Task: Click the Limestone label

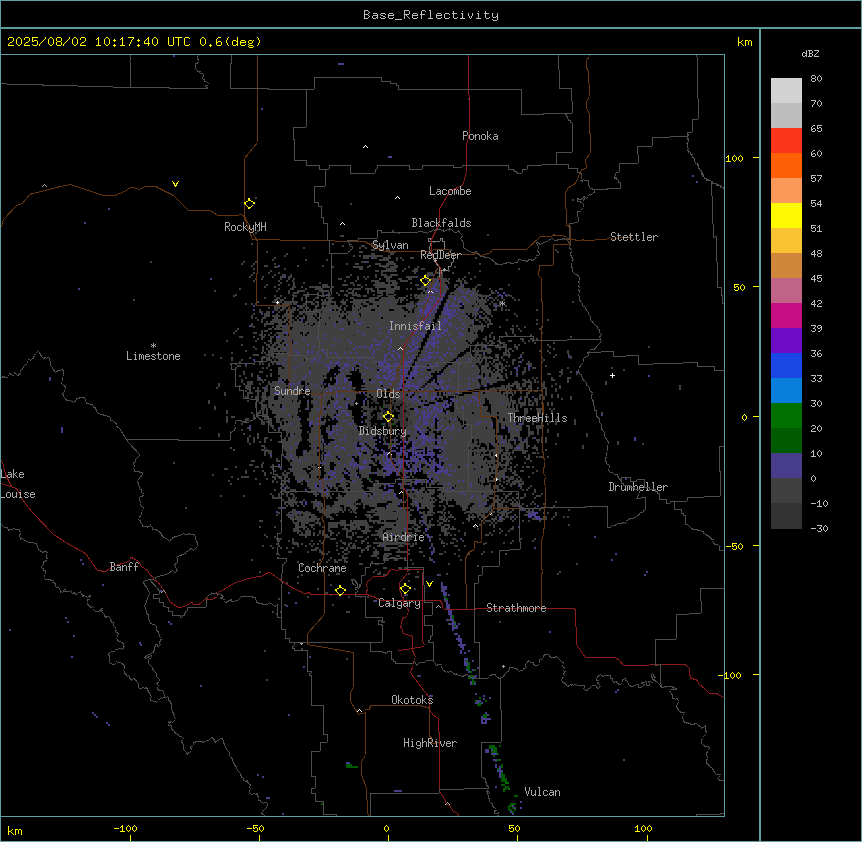Action: coord(153,356)
